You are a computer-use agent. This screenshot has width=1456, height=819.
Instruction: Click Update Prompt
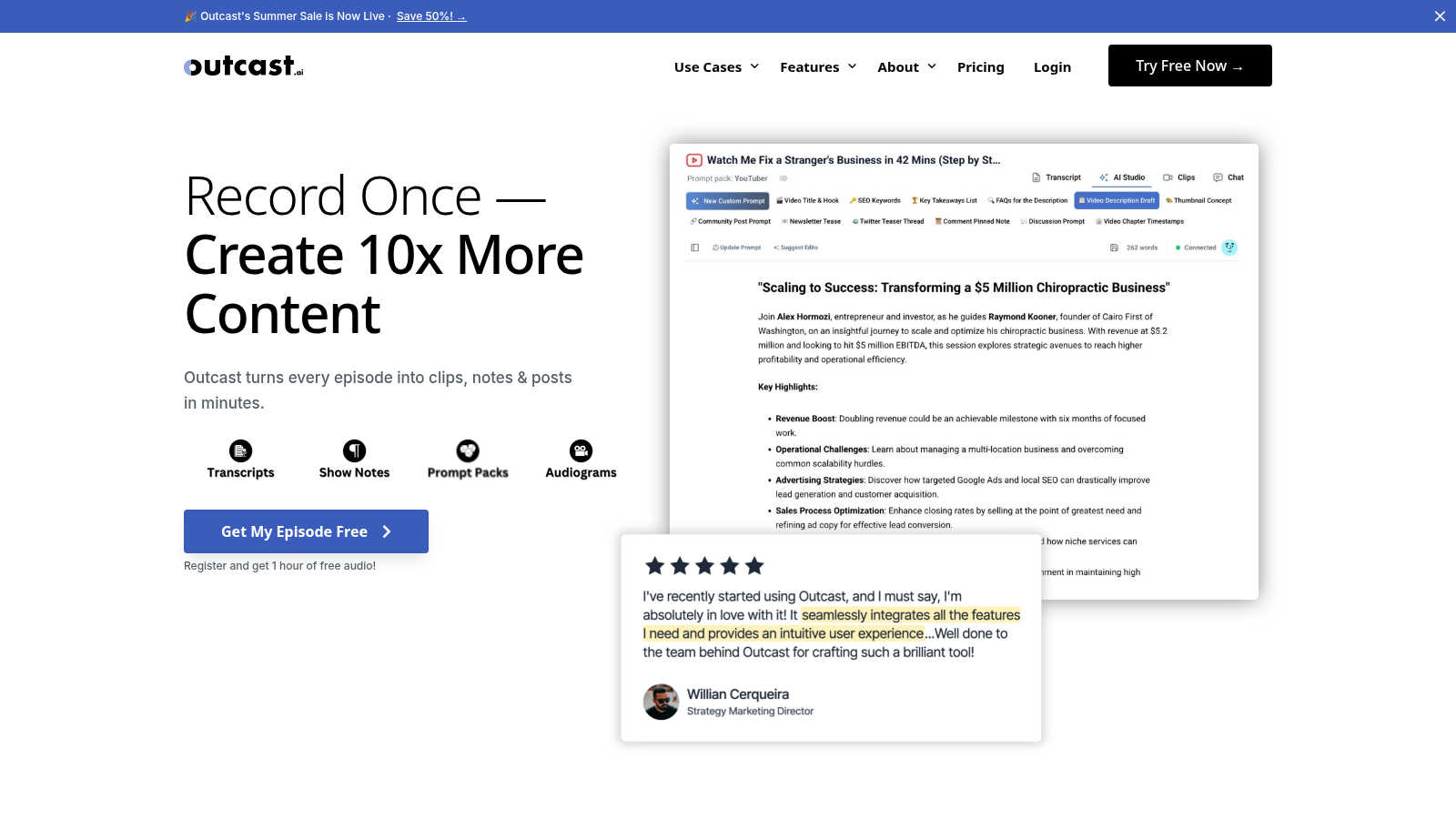click(x=736, y=248)
